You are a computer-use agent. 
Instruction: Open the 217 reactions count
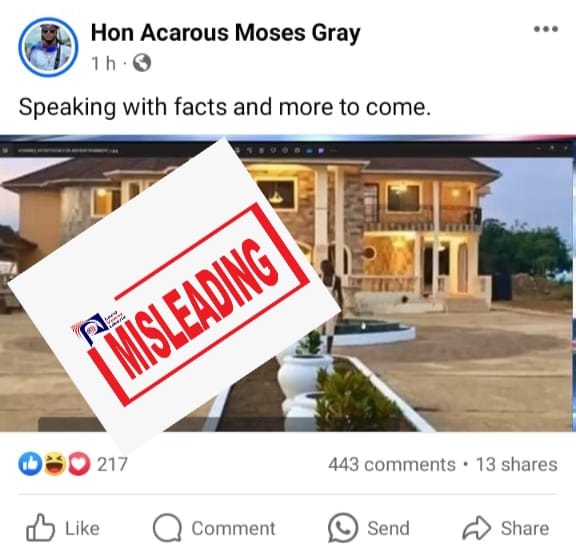coord(112,464)
